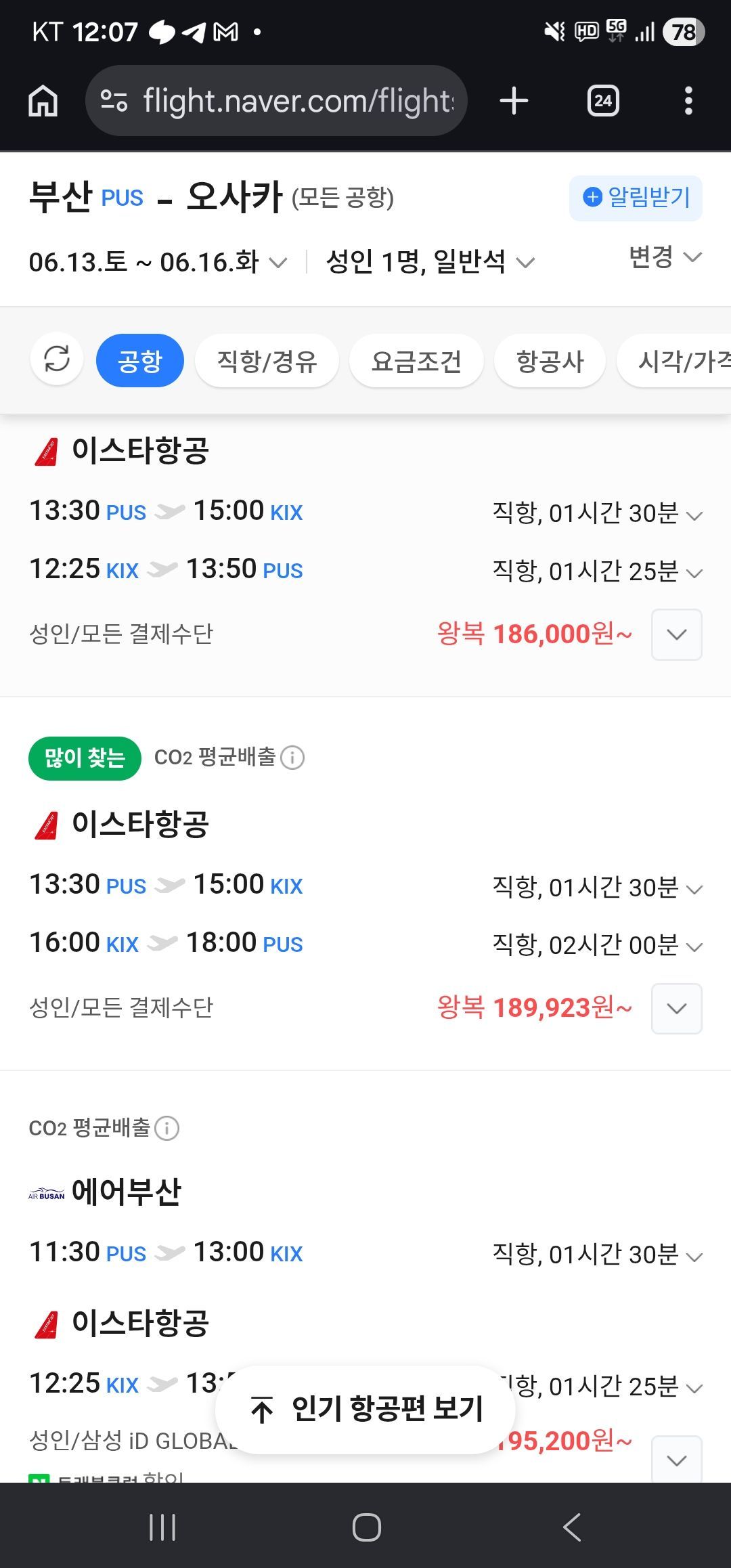Viewport: 731px width, 1568px height.
Task: Tap the 인기 항공편 보기 floating button
Action: 365,1410
